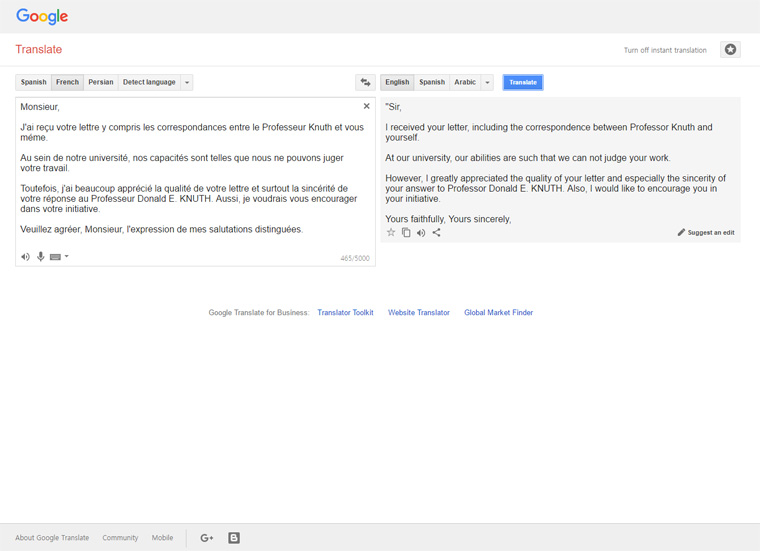Click the 465/5000 character counter

[x=355, y=258]
